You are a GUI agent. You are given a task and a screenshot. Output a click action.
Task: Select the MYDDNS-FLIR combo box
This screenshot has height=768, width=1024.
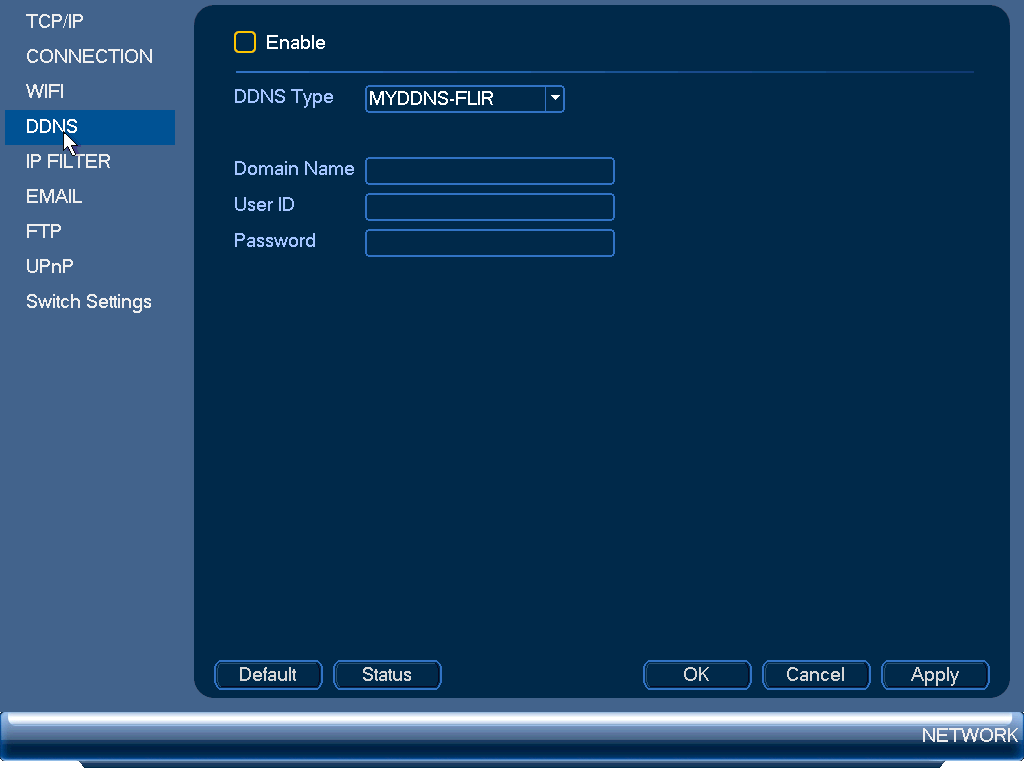point(464,99)
